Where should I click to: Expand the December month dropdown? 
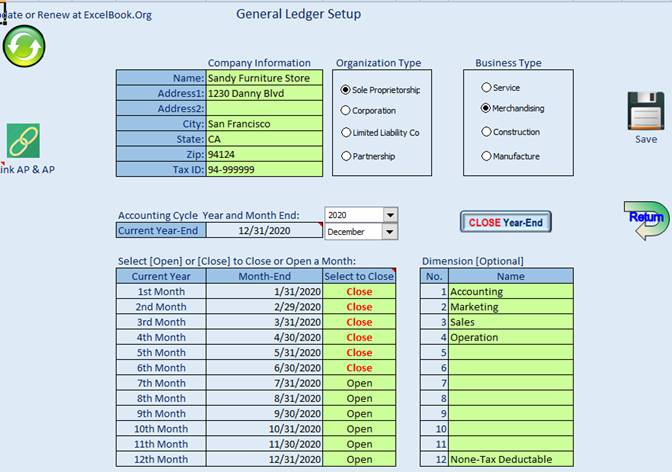tap(390, 232)
